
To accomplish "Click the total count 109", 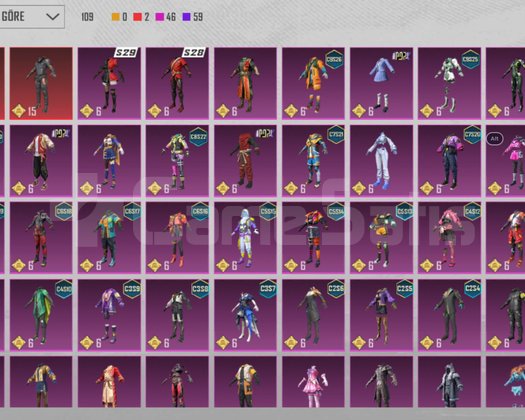I will (x=87, y=17).
